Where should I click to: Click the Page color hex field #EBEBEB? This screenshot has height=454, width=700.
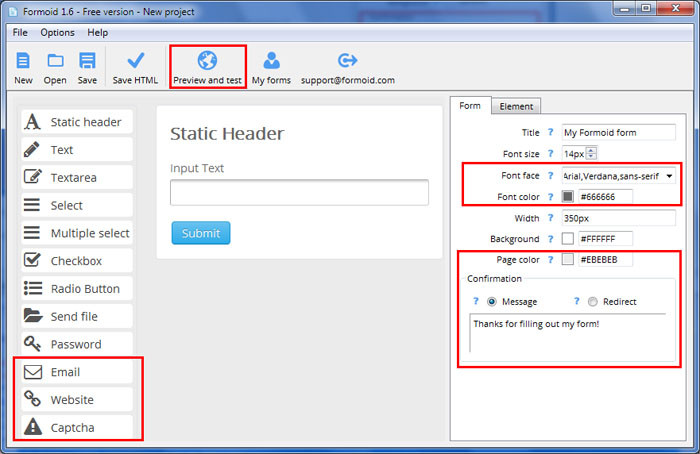pos(605,259)
